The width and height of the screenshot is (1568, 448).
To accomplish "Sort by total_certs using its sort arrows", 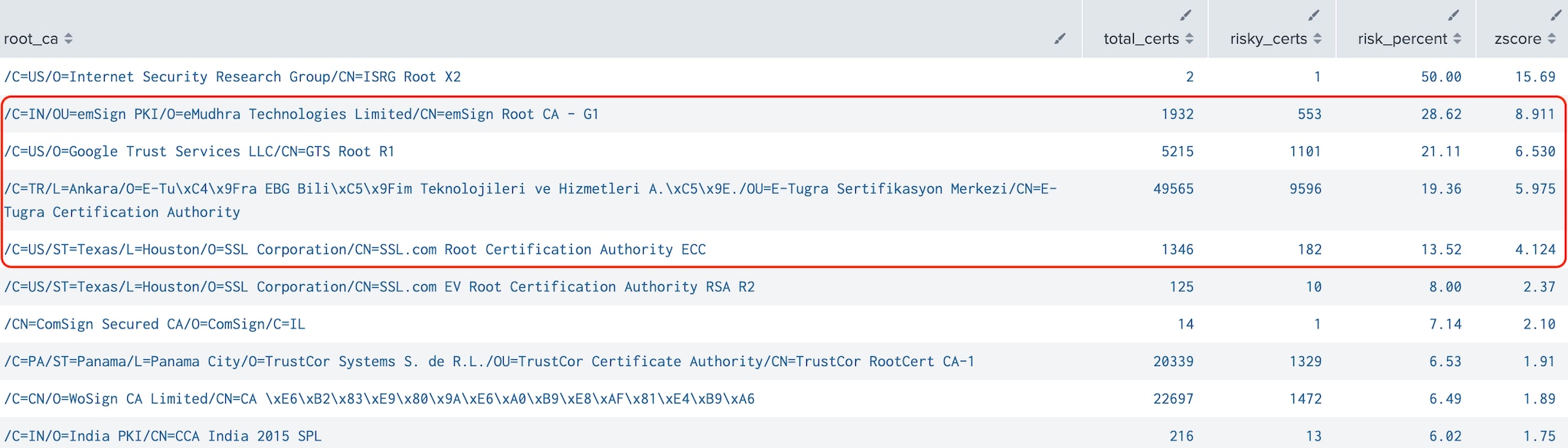I will (x=1189, y=38).
